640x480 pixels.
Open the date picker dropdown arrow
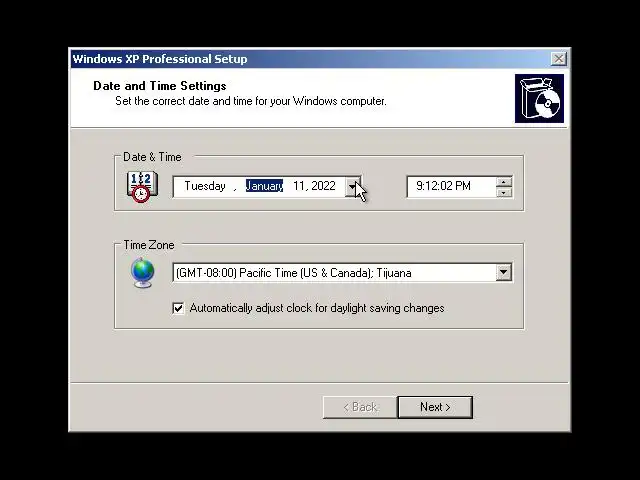coord(353,187)
